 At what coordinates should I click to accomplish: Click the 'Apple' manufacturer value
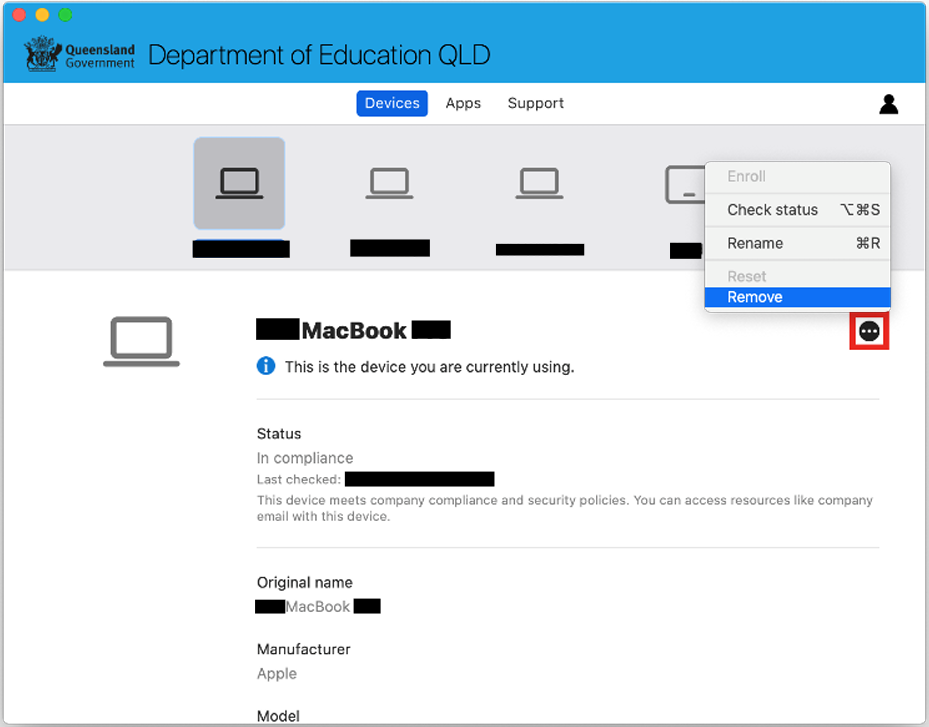pos(277,674)
